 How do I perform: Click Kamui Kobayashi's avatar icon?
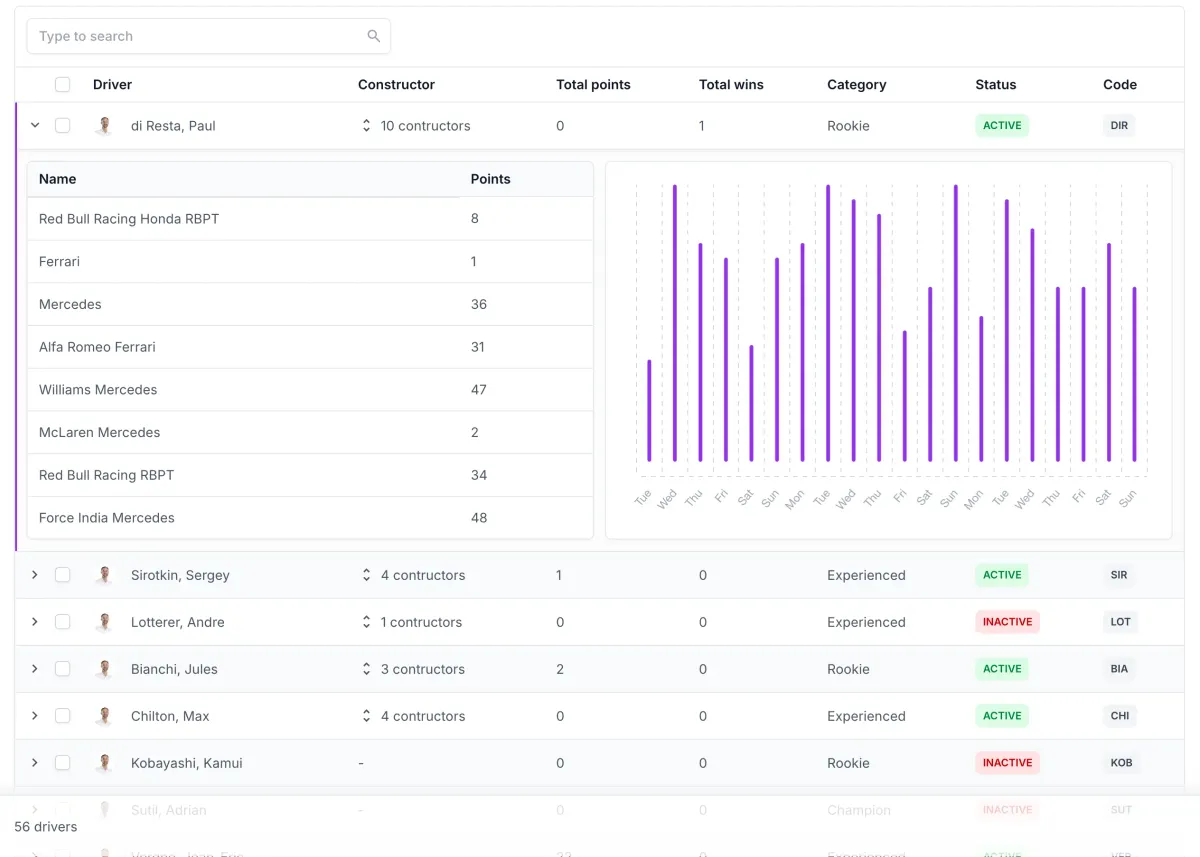(103, 763)
